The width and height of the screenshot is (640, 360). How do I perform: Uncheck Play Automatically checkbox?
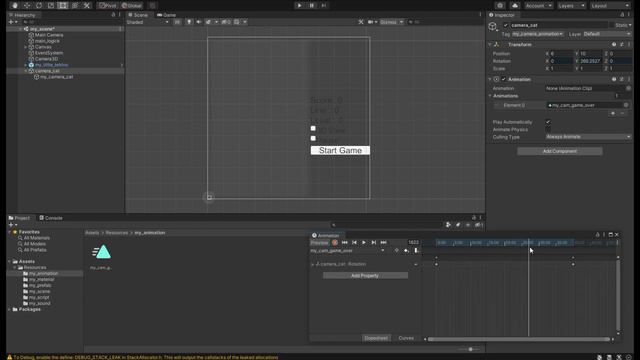548,122
